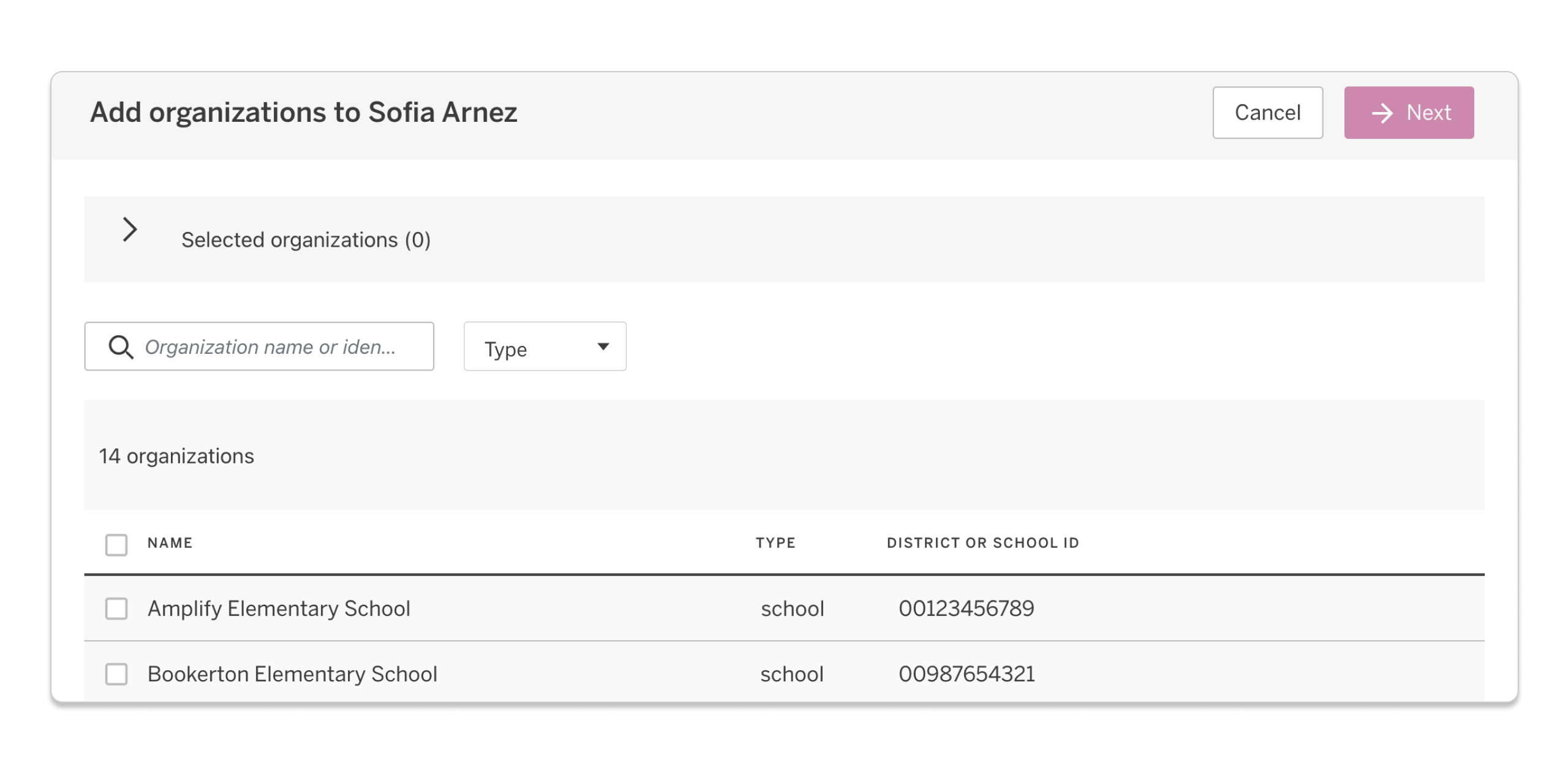The image size is (1568, 775).
Task: Check the select-all checkbox in the table header
Action: (x=116, y=544)
